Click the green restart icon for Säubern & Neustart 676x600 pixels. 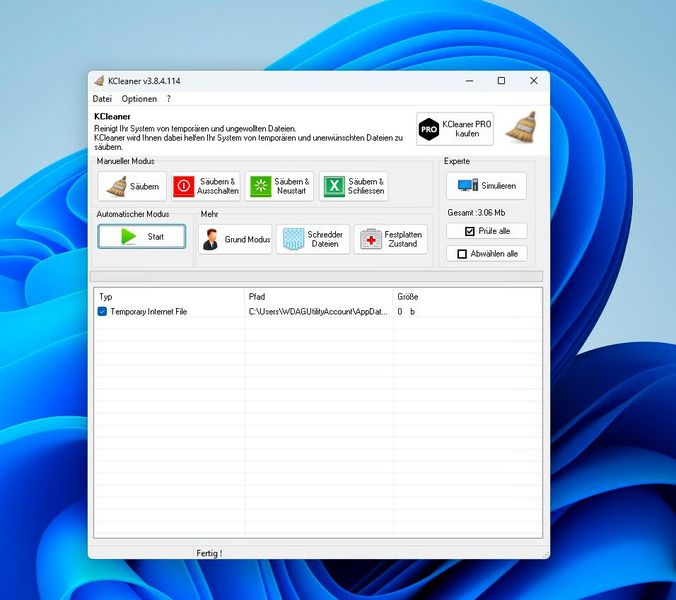point(260,186)
